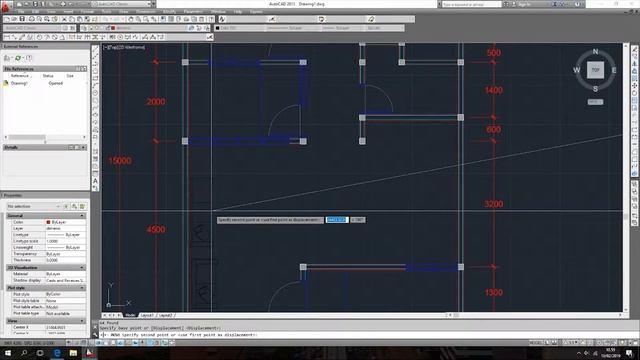Open File Explorer from taskbar

(x=73, y=353)
